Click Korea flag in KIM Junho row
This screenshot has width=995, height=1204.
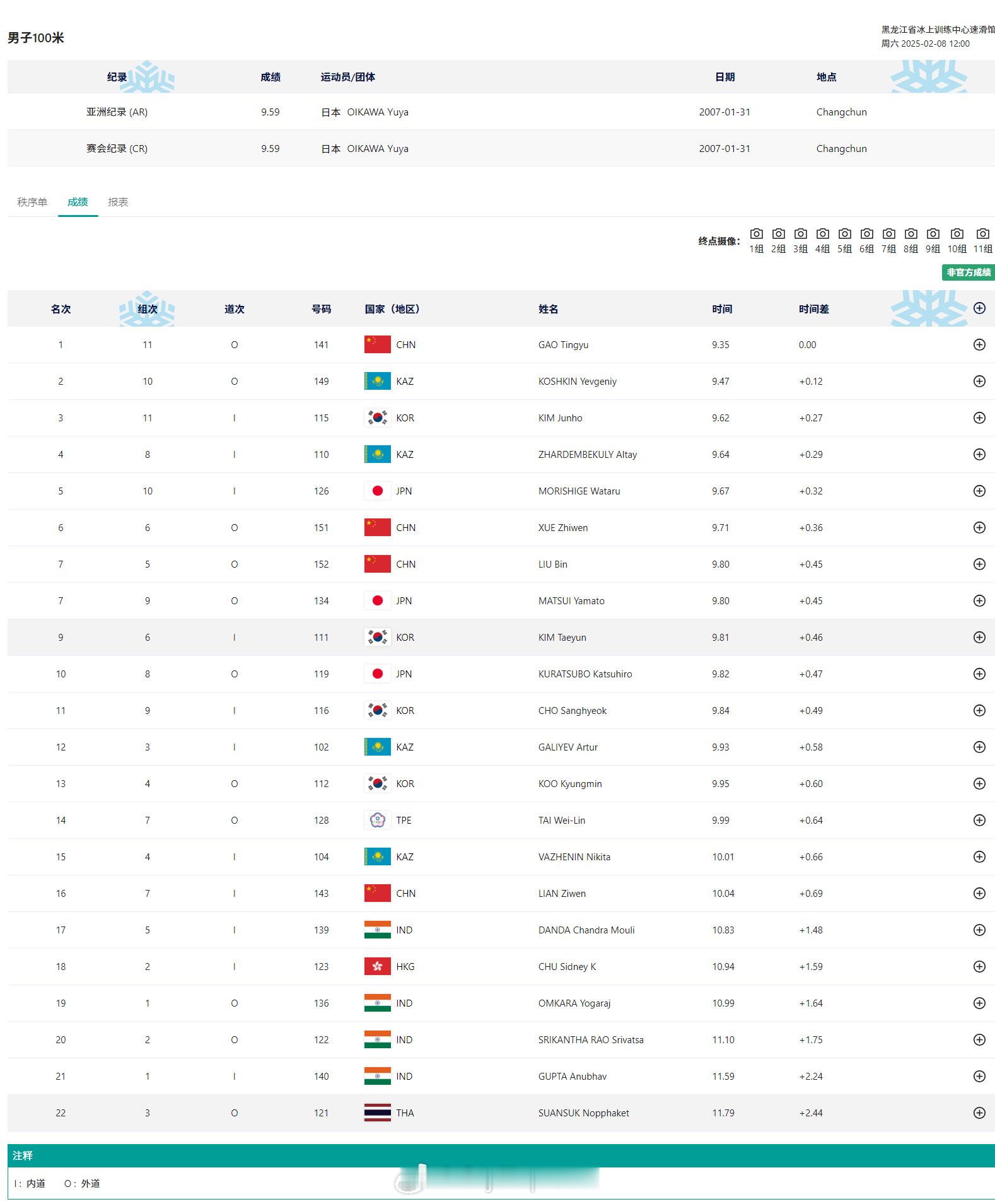377,418
